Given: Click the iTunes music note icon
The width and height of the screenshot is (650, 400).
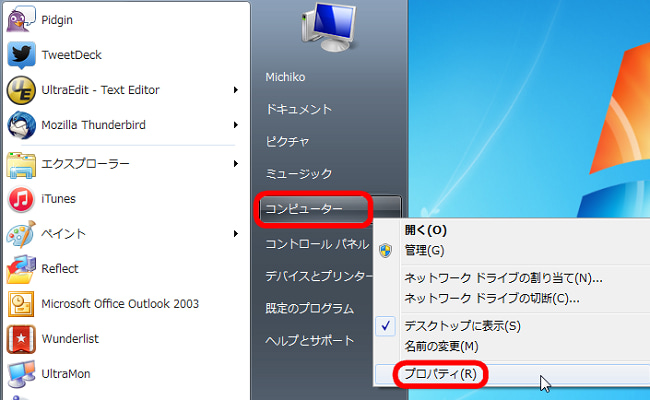Looking at the screenshot, I should coord(21,199).
